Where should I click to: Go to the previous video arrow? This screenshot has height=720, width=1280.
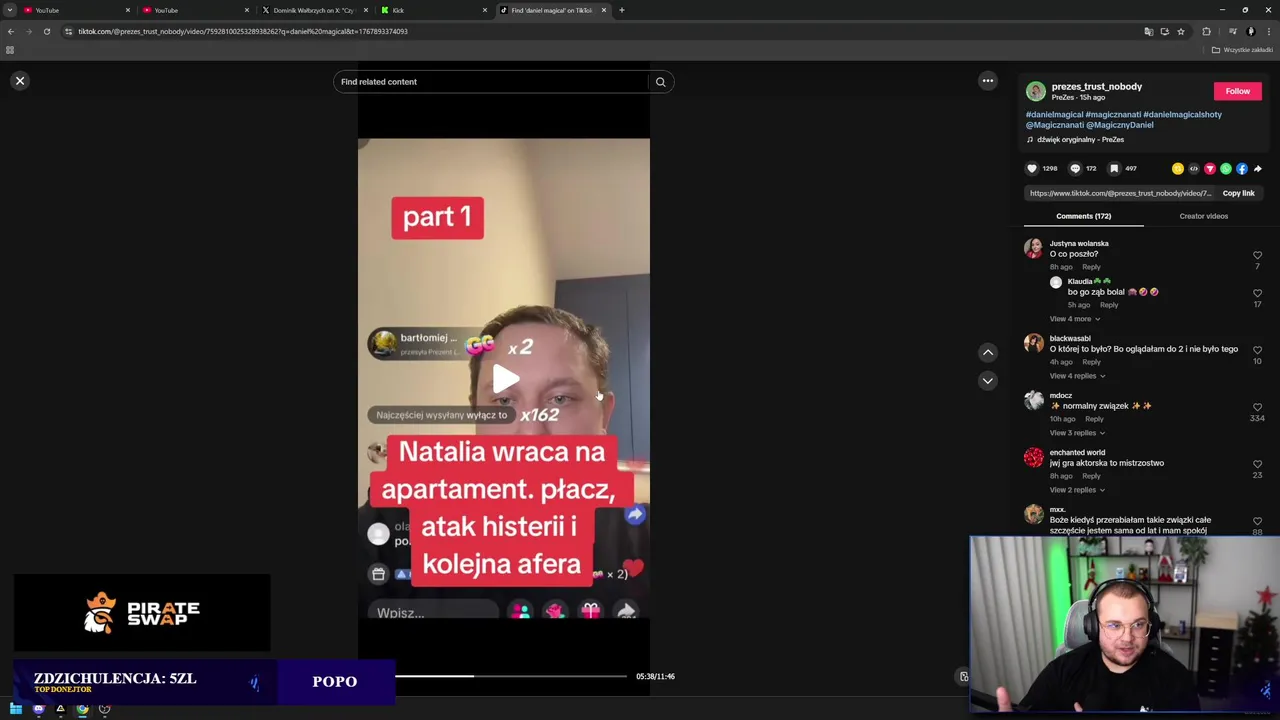click(988, 352)
